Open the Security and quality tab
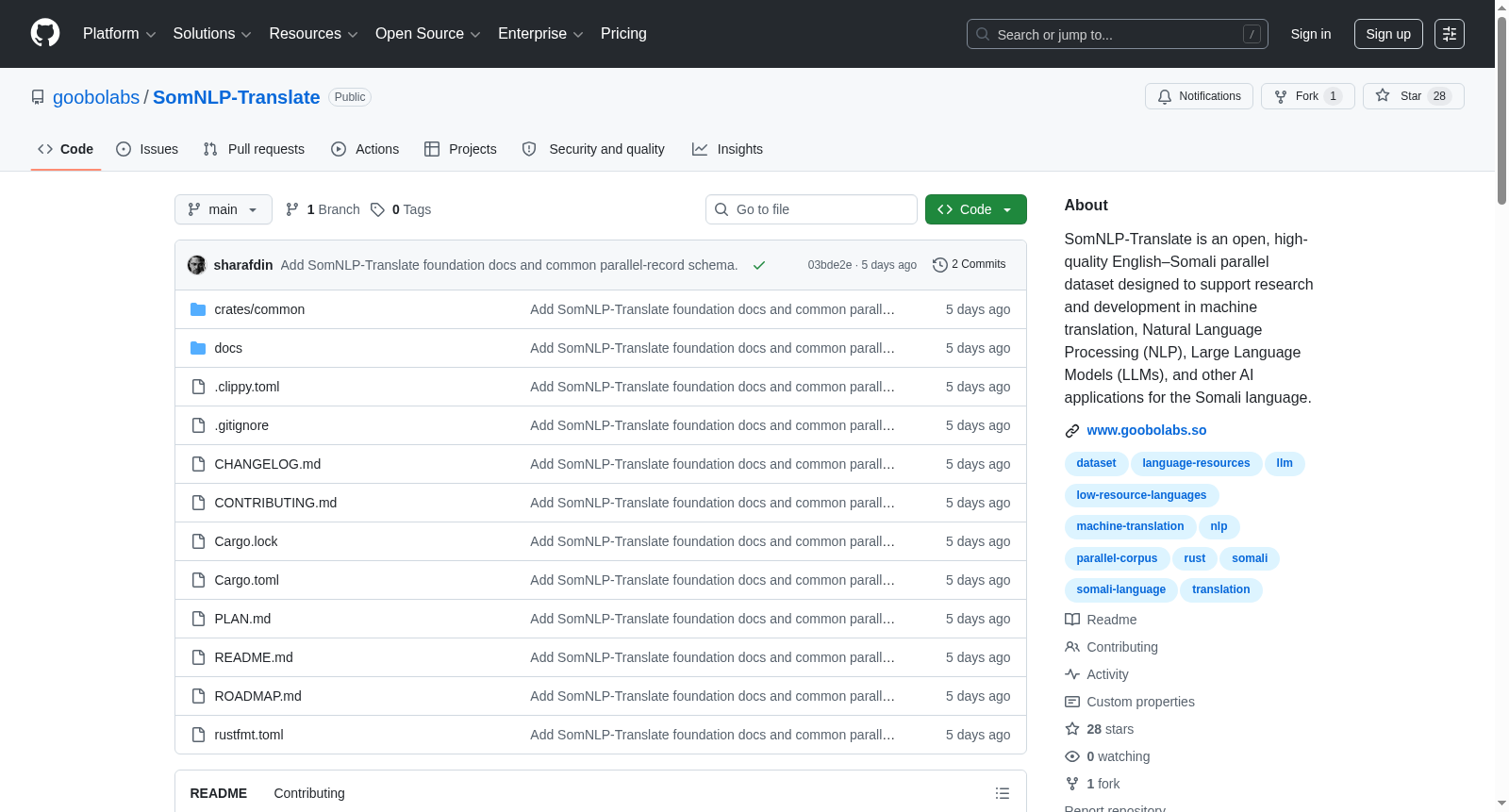 593,149
